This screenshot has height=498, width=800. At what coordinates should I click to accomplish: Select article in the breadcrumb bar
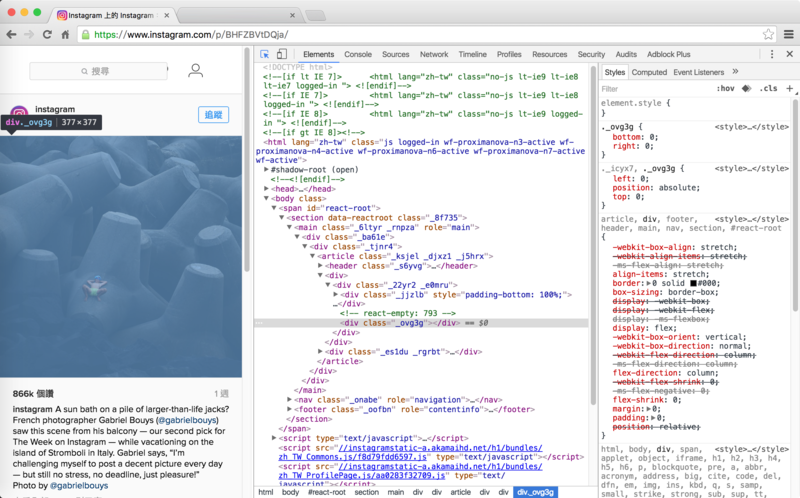pos(460,492)
